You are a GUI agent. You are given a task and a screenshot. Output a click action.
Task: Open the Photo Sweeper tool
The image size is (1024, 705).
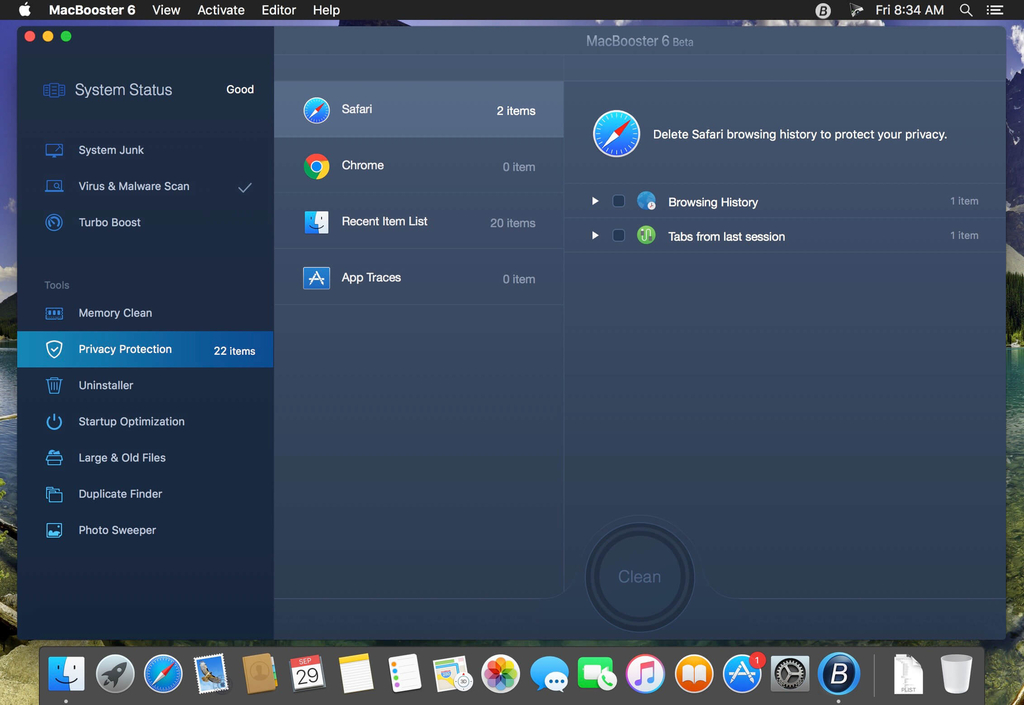[117, 530]
